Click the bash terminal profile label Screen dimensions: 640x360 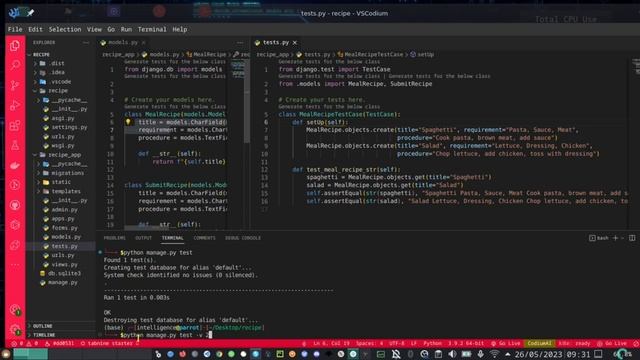coord(599,238)
